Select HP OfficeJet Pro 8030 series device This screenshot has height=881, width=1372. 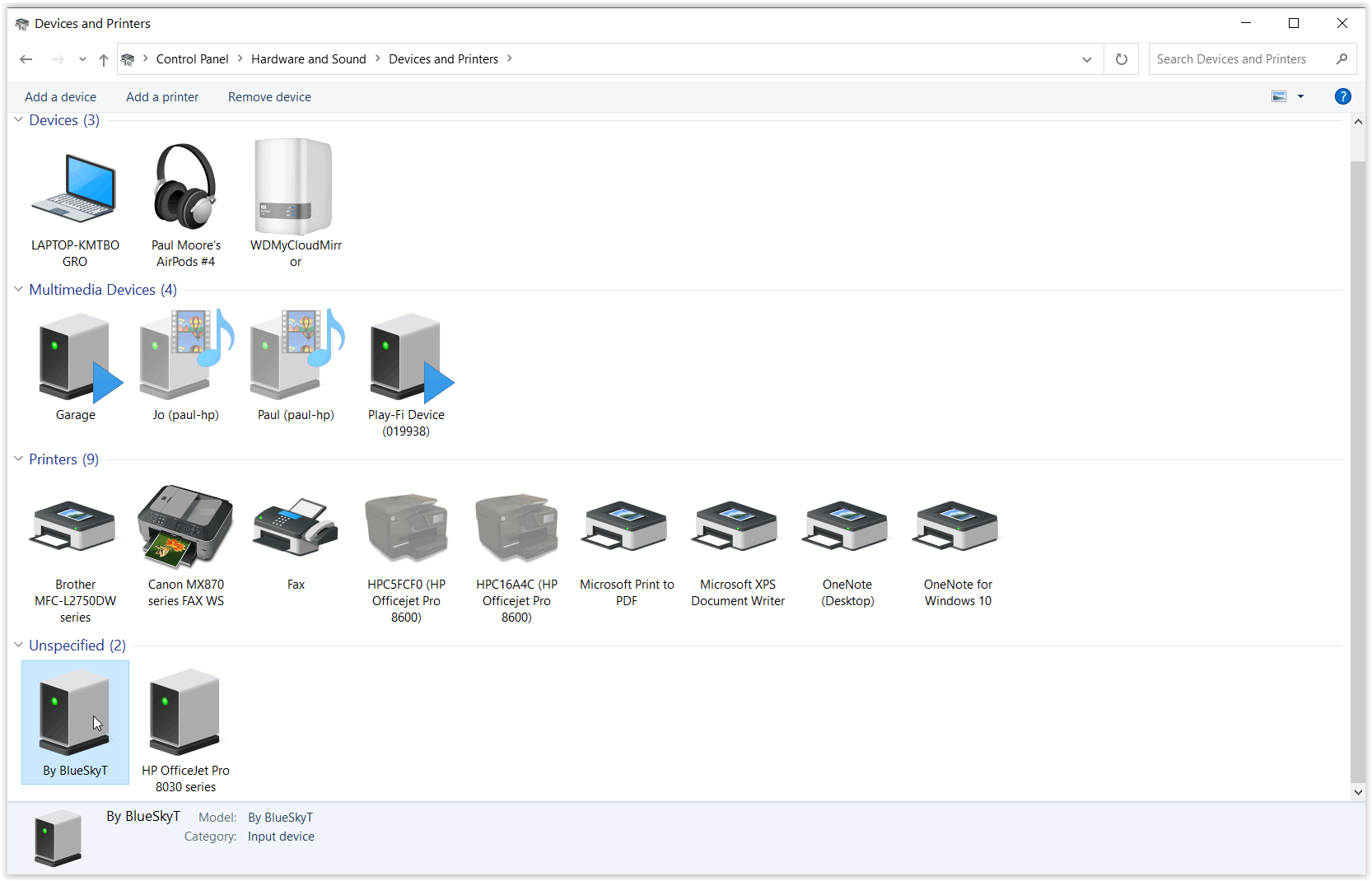pyautogui.click(x=185, y=713)
